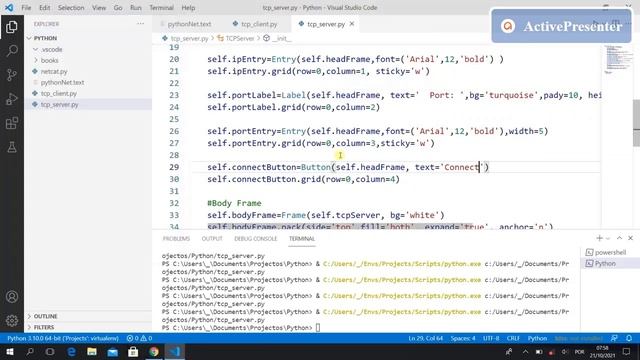Close the terminal panel
Viewport: 640px width, 360px height.
coord(631,238)
